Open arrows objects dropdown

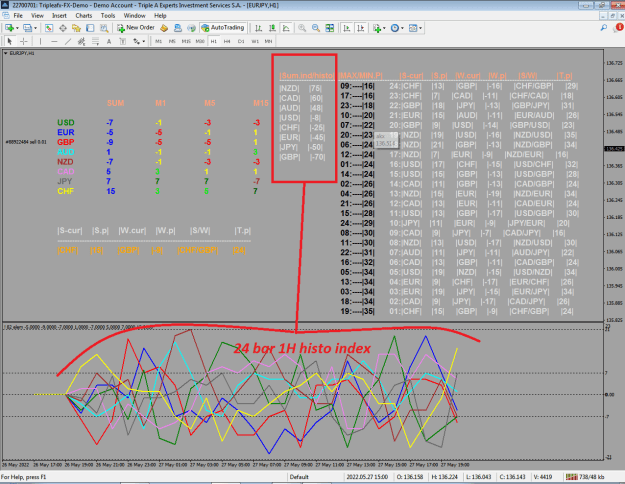pyautogui.click(x=139, y=41)
